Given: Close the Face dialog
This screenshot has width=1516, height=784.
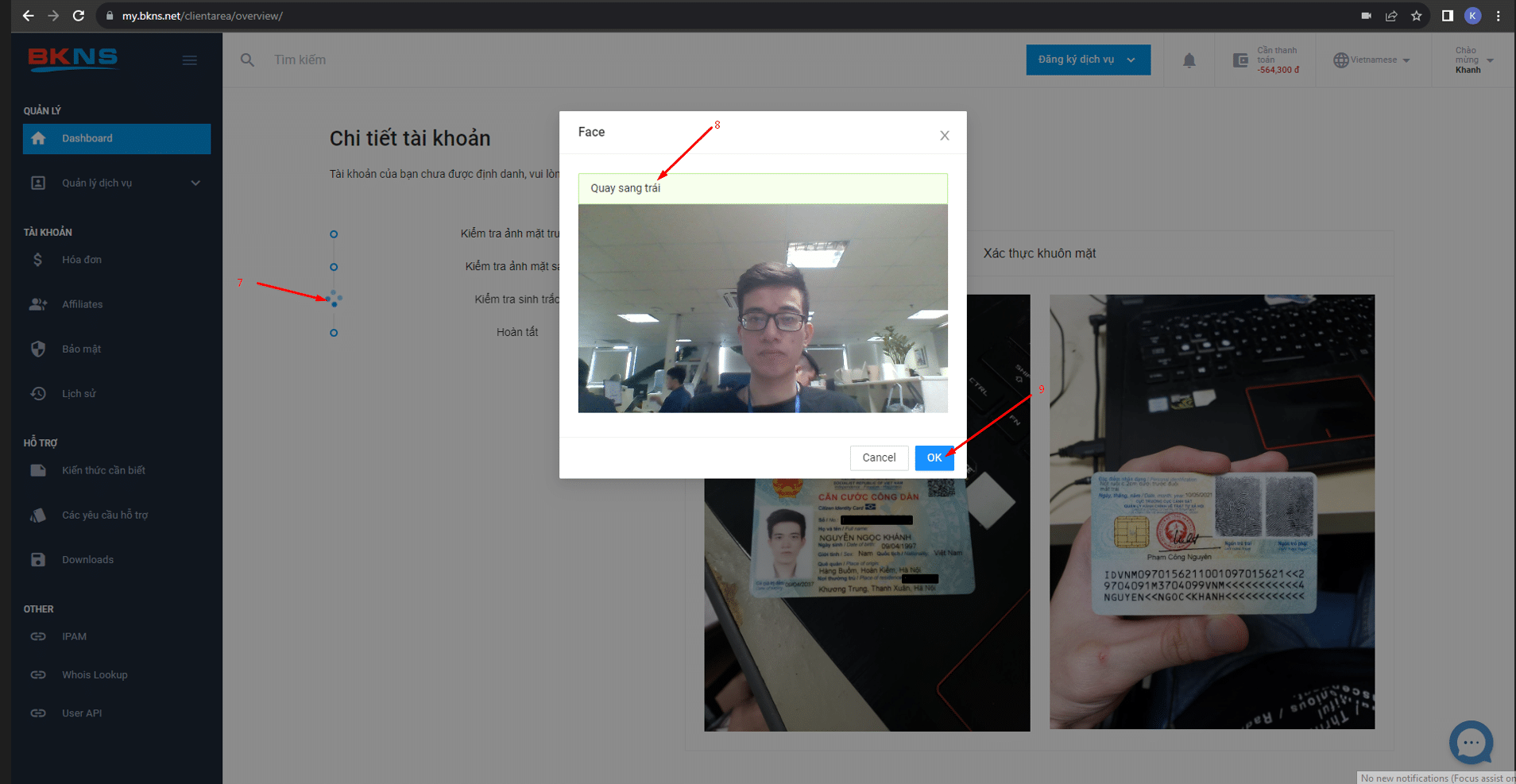Looking at the screenshot, I should (945, 136).
